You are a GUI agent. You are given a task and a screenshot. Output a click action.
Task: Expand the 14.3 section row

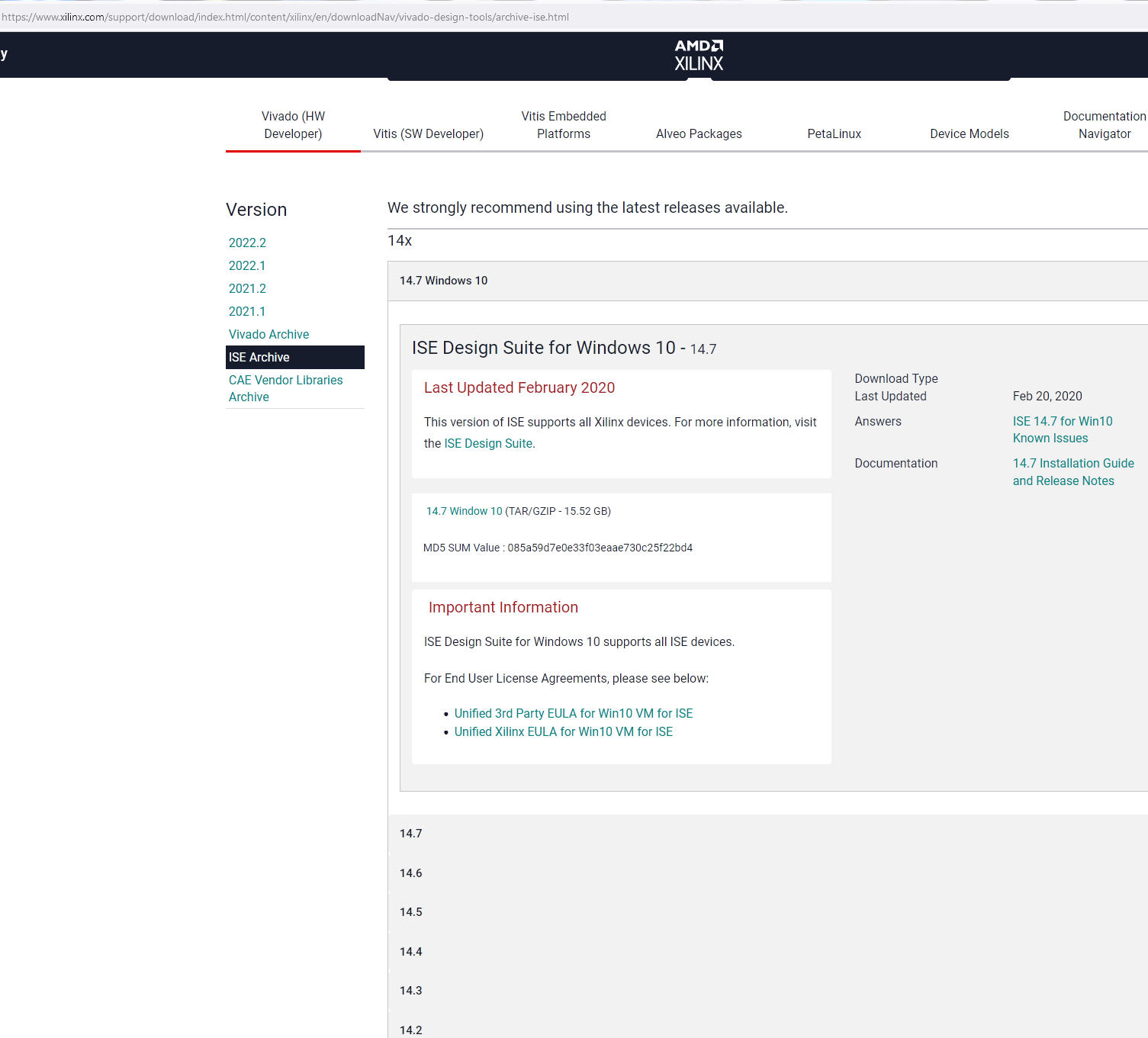click(767, 991)
